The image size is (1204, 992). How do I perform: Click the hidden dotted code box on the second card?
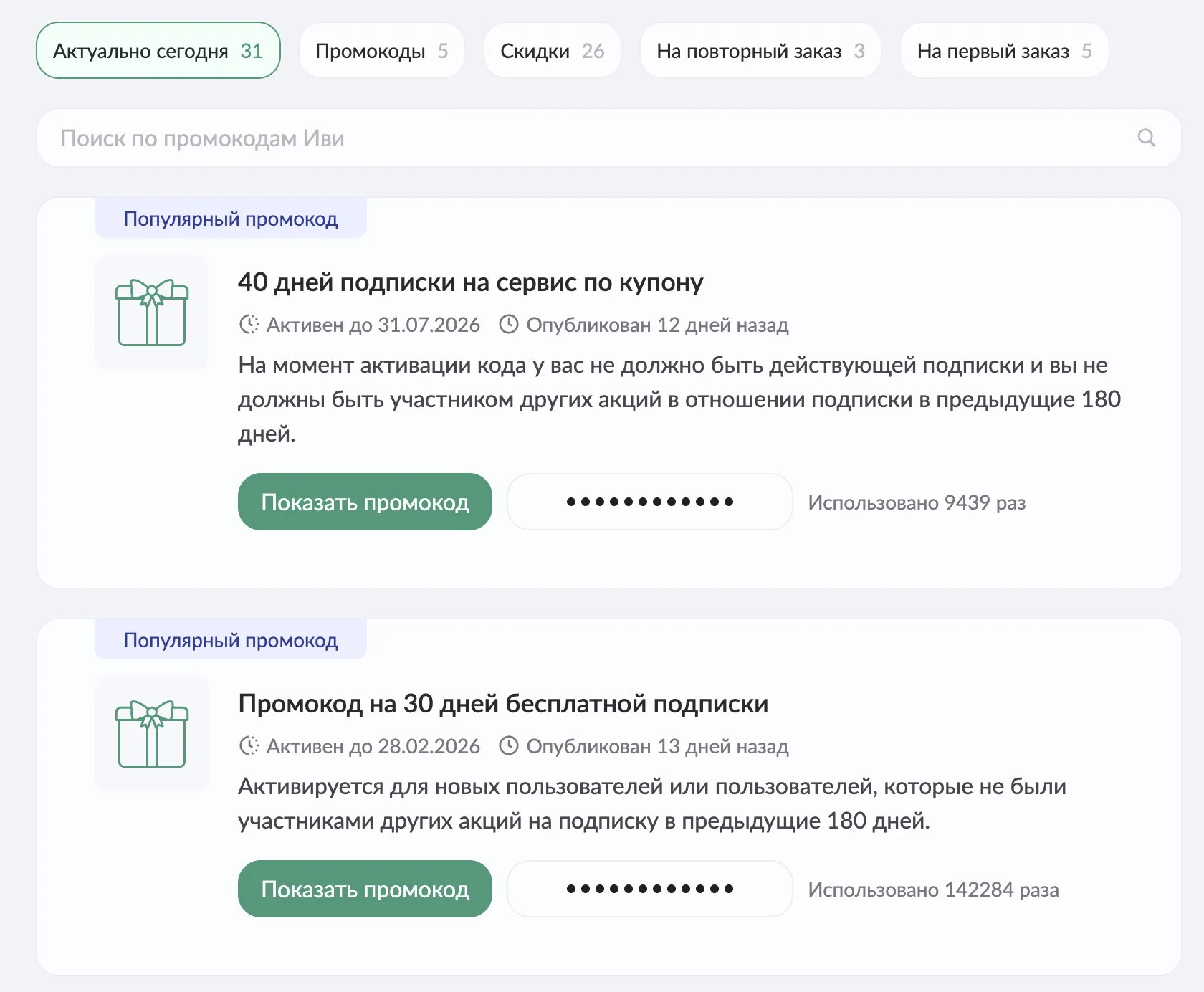(649, 889)
